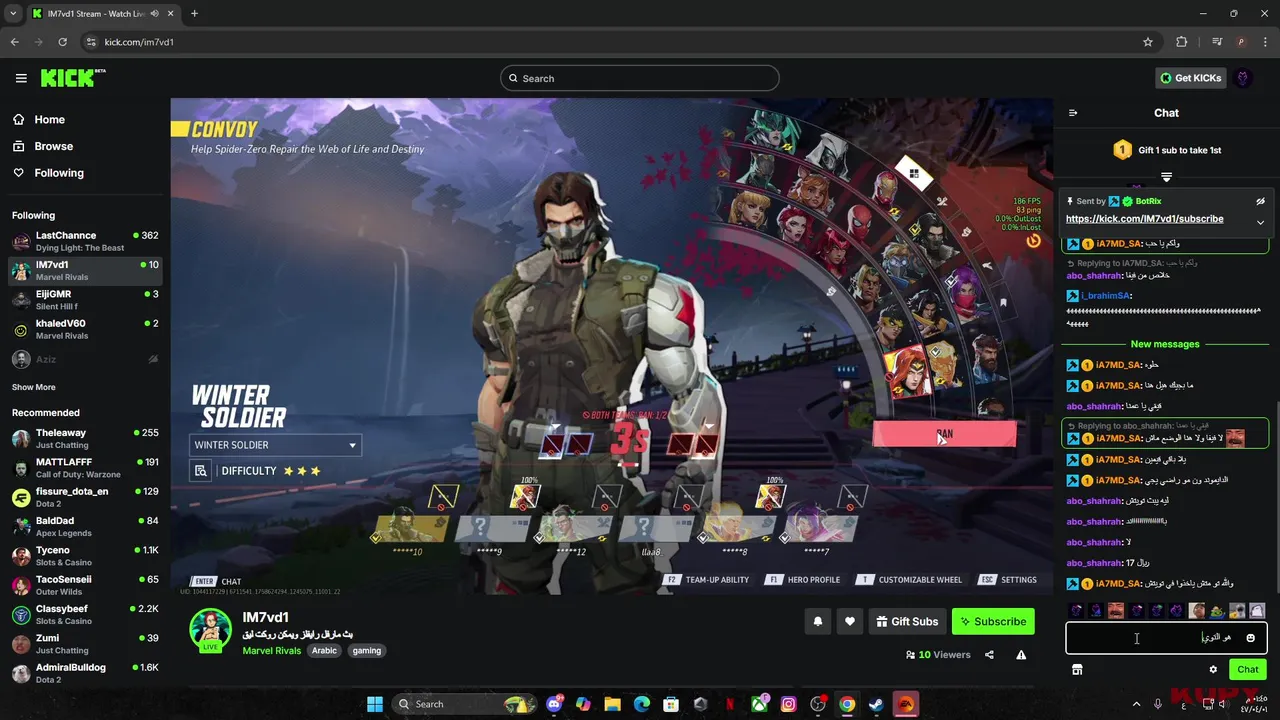Click the mute icon on browser tab
This screenshot has height=720, width=1280.
tap(154, 13)
